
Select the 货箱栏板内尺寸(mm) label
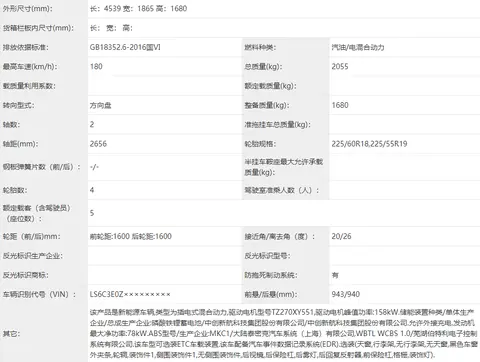[38, 28]
